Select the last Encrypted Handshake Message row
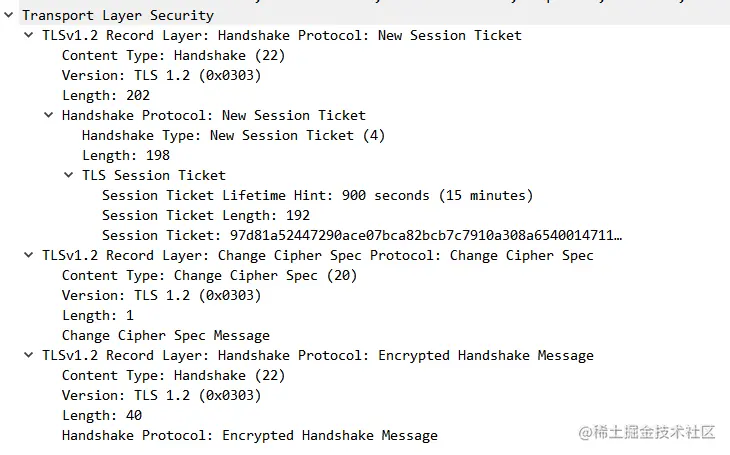Viewport: 730px width, 455px height. (249, 435)
